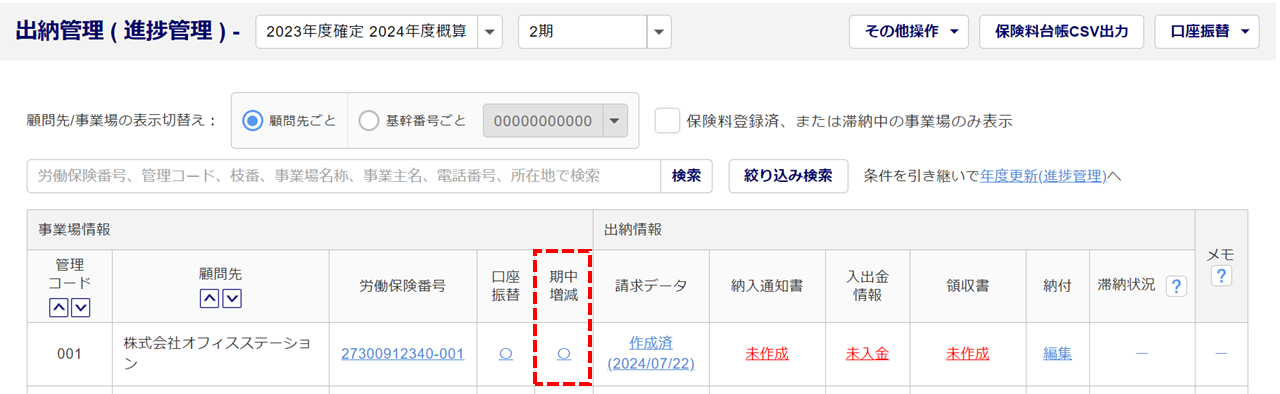Expand the その他操作 dropdown menu
The height and width of the screenshot is (394, 1280).
tap(909, 31)
